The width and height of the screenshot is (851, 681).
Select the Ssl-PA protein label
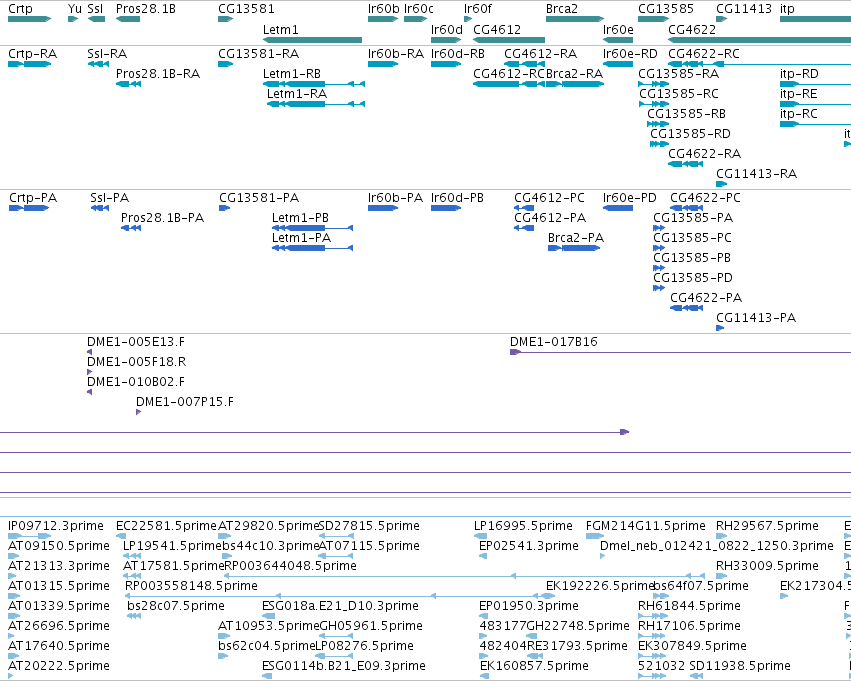click(x=110, y=197)
